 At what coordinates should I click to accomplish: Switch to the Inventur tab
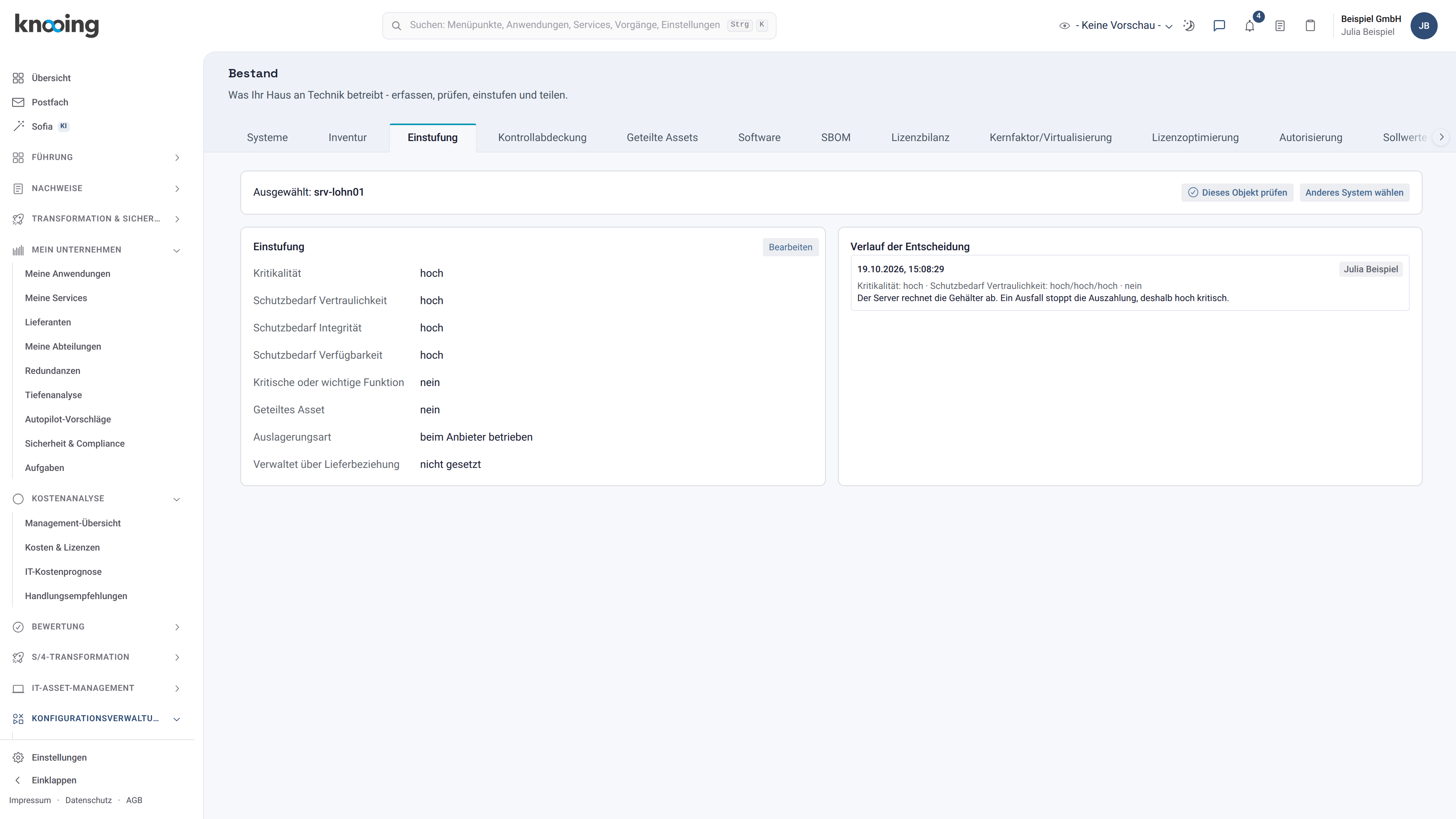(348, 137)
